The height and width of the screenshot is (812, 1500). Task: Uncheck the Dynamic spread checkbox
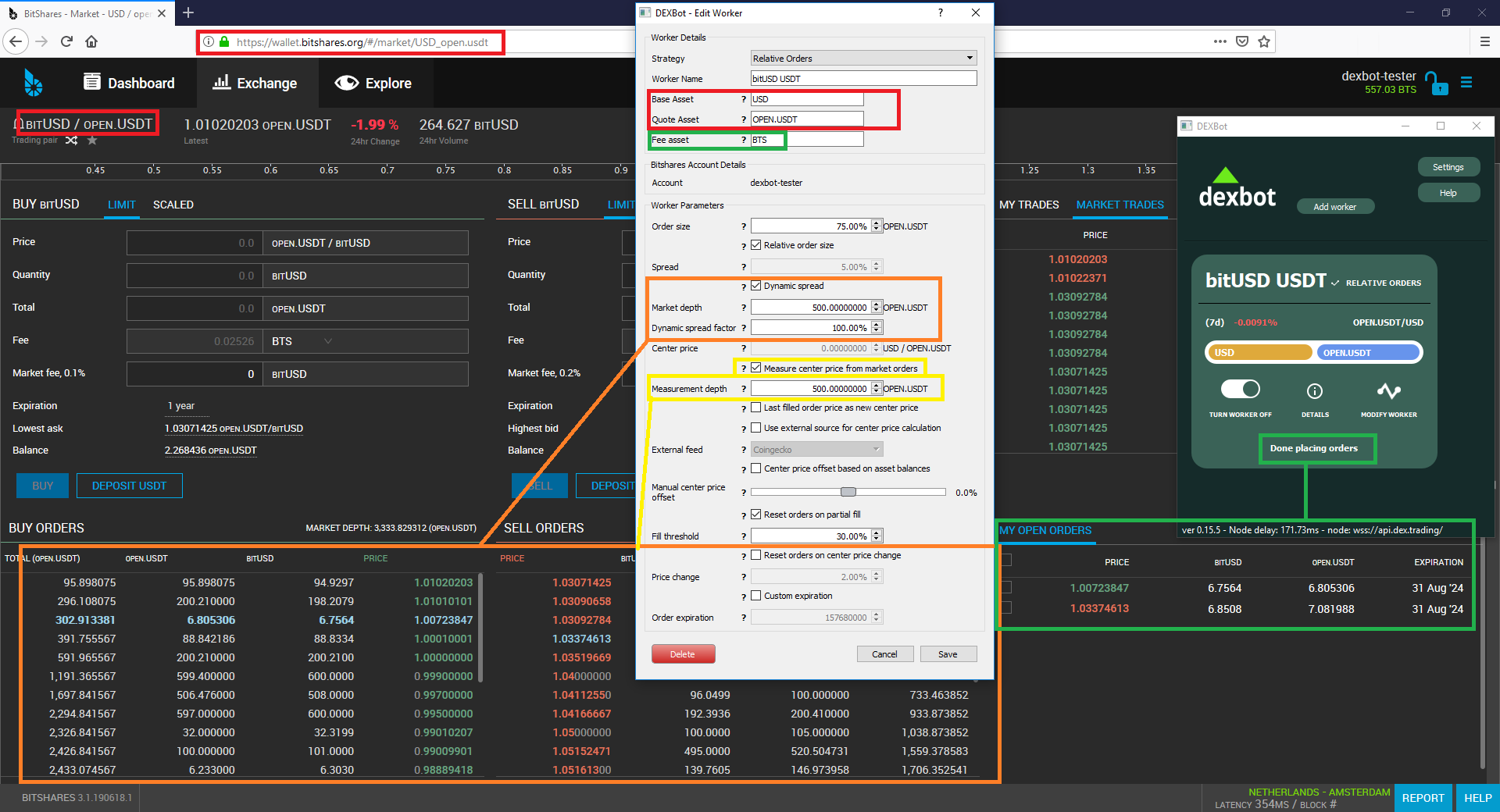pyautogui.click(x=756, y=286)
